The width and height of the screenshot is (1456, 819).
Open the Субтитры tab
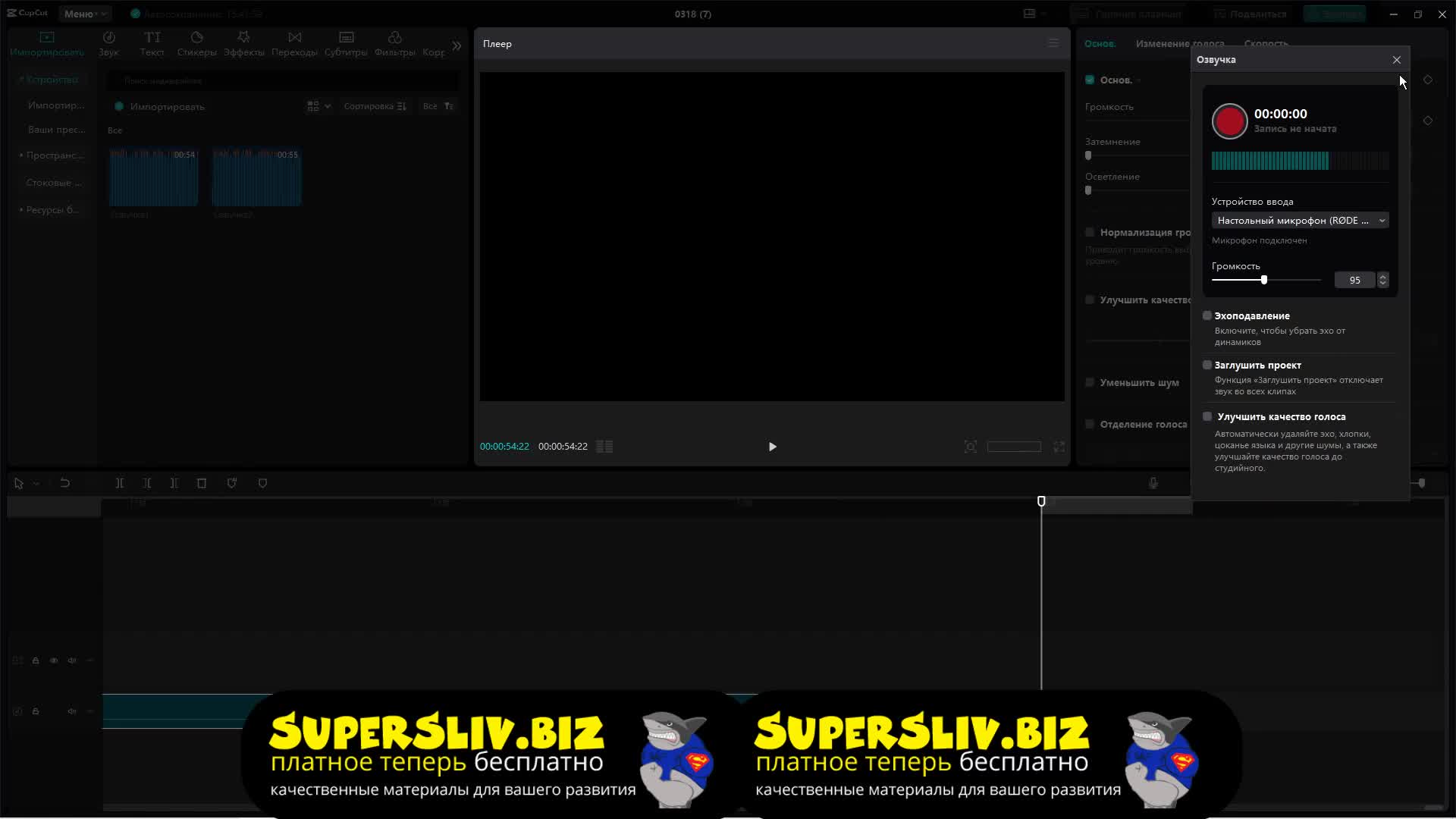click(346, 44)
